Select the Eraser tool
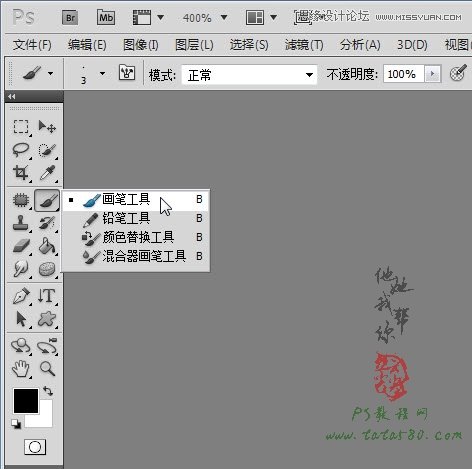This screenshot has height=469, width=472. pos(21,246)
